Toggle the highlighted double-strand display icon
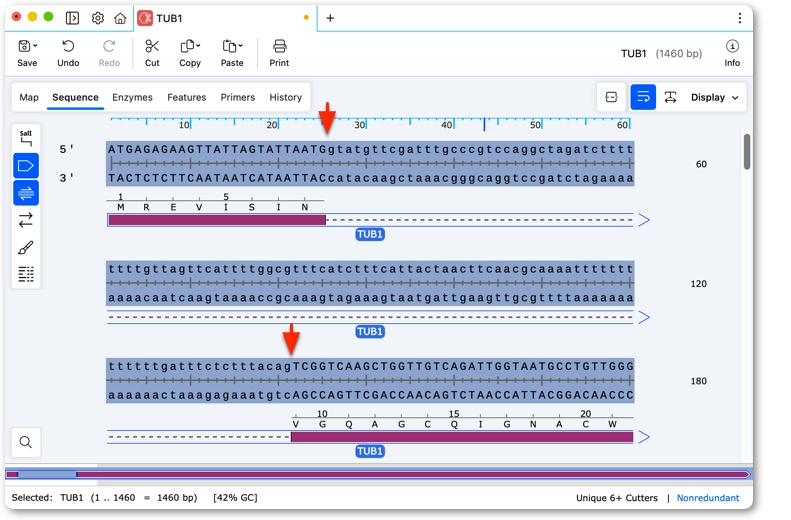Image resolution: width=791 pixels, height=520 pixels. pyautogui.click(x=26, y=193)
